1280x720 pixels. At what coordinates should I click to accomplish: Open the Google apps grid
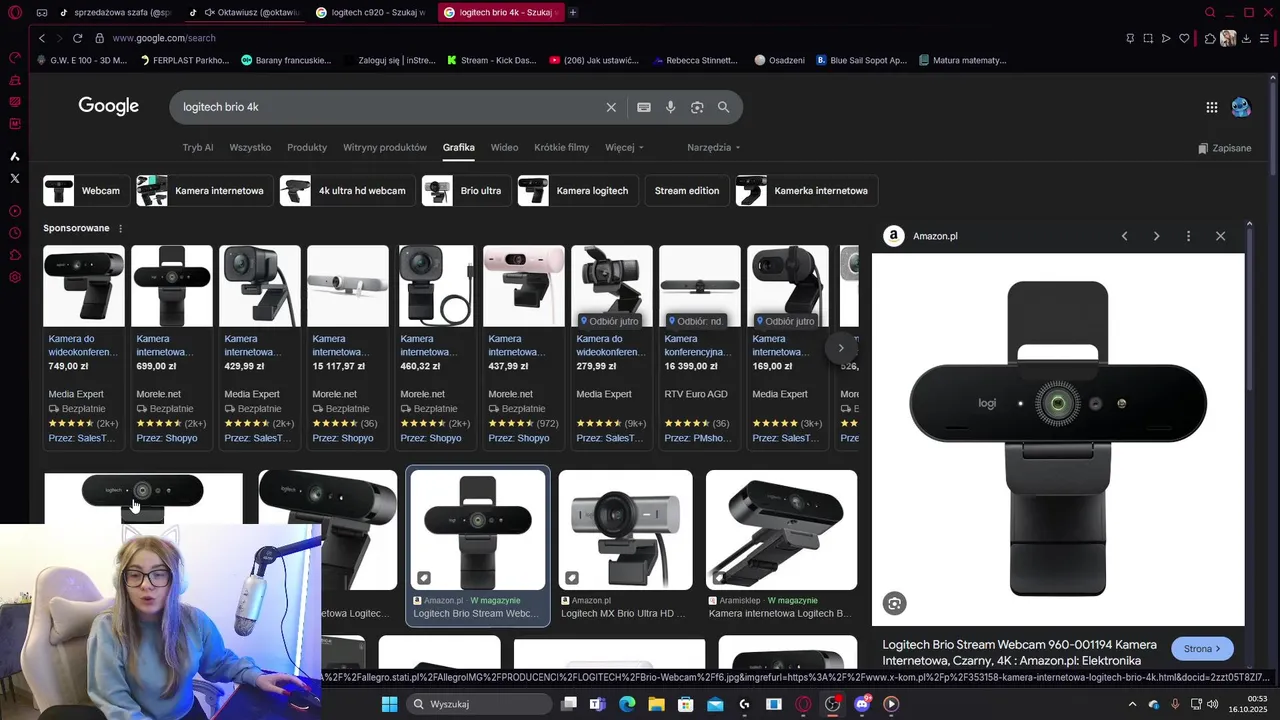(x=1211, y=107)
